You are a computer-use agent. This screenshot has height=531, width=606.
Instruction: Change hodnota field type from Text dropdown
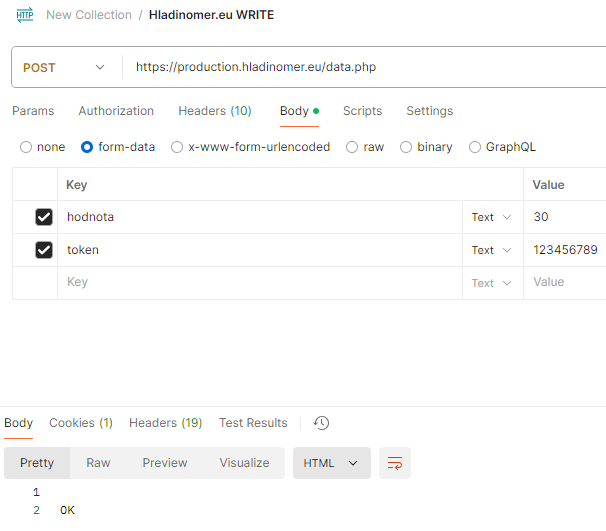[x=491, y=217]
